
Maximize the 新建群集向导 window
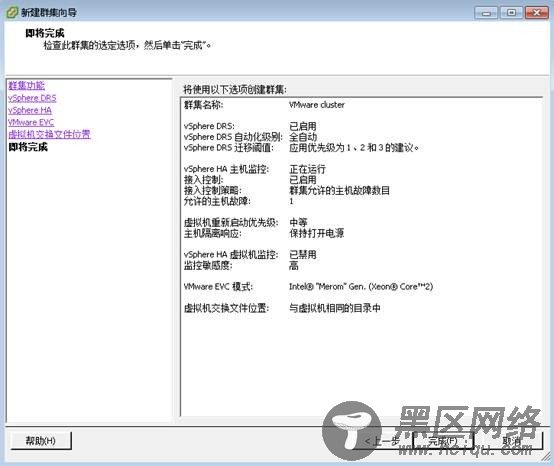click(511, 13)
